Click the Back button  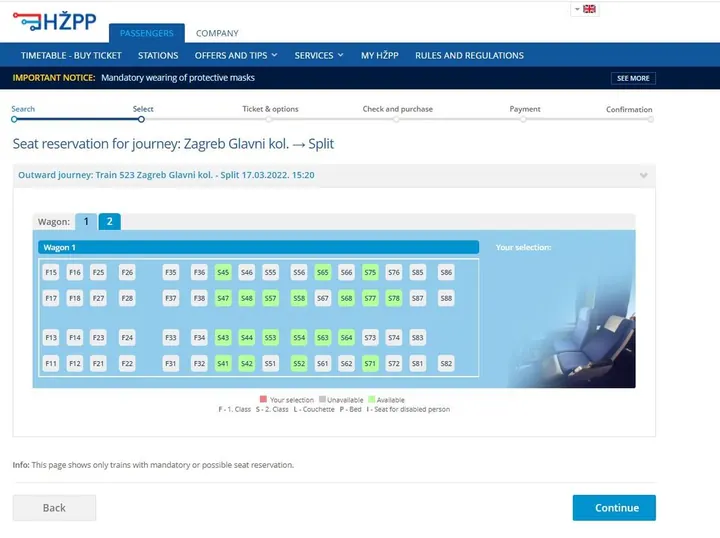pyautogui.click(x=54, y=508)
